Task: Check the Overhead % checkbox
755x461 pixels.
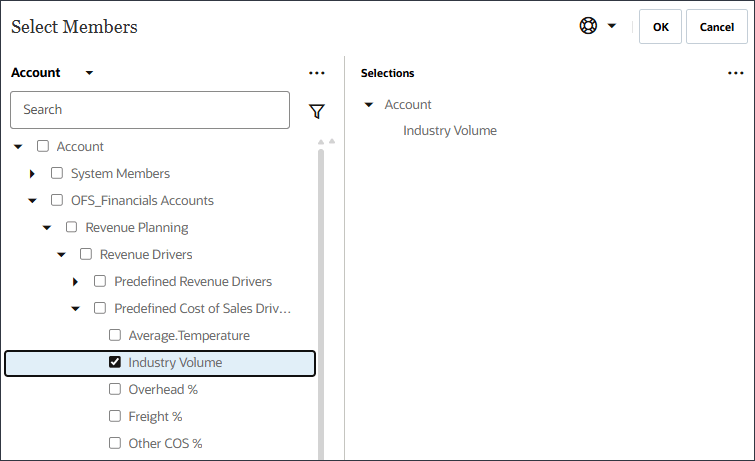Action: [x=115, y=389]
